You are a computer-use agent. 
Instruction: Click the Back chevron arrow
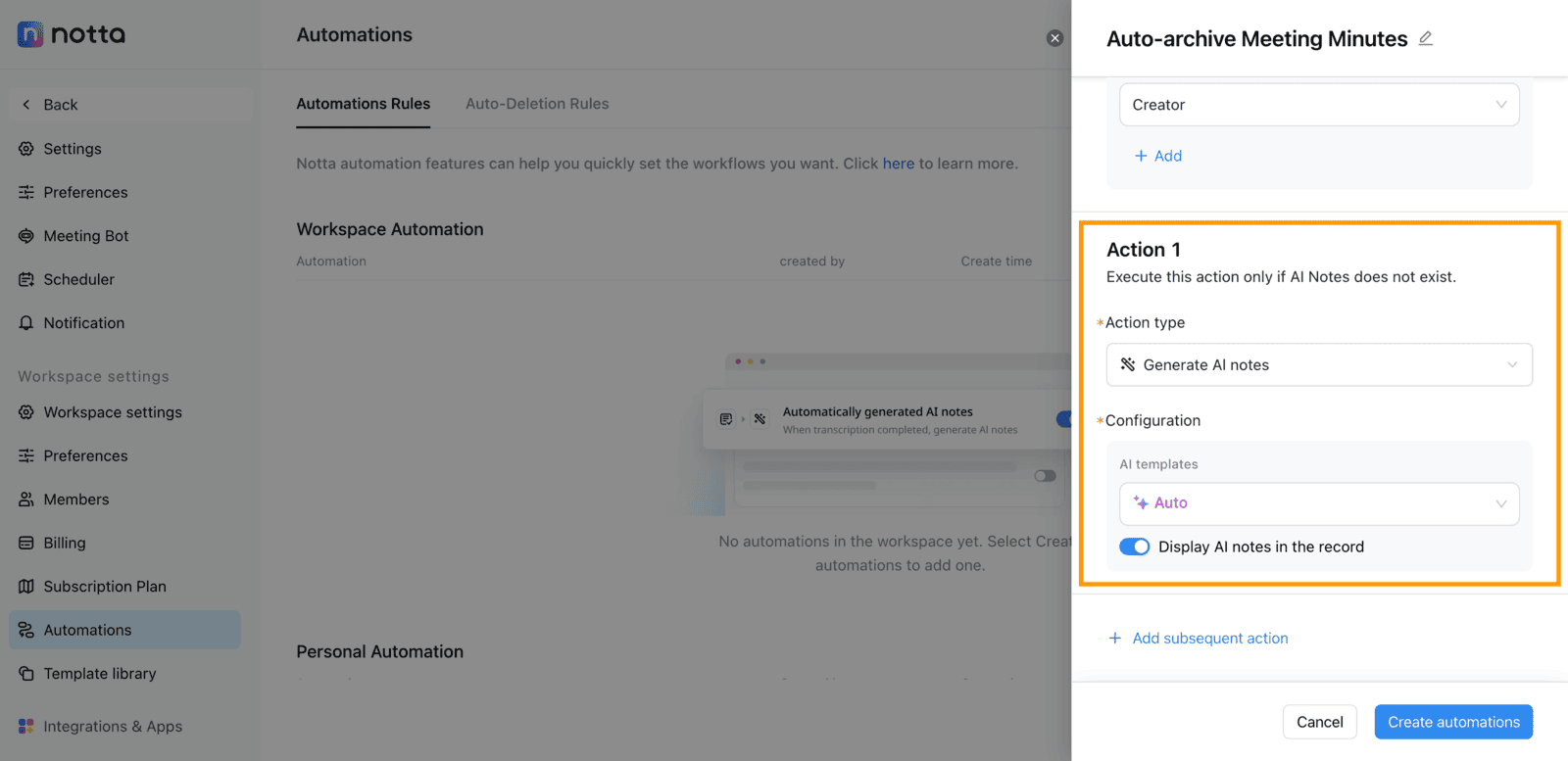click(x=26, y=105)
